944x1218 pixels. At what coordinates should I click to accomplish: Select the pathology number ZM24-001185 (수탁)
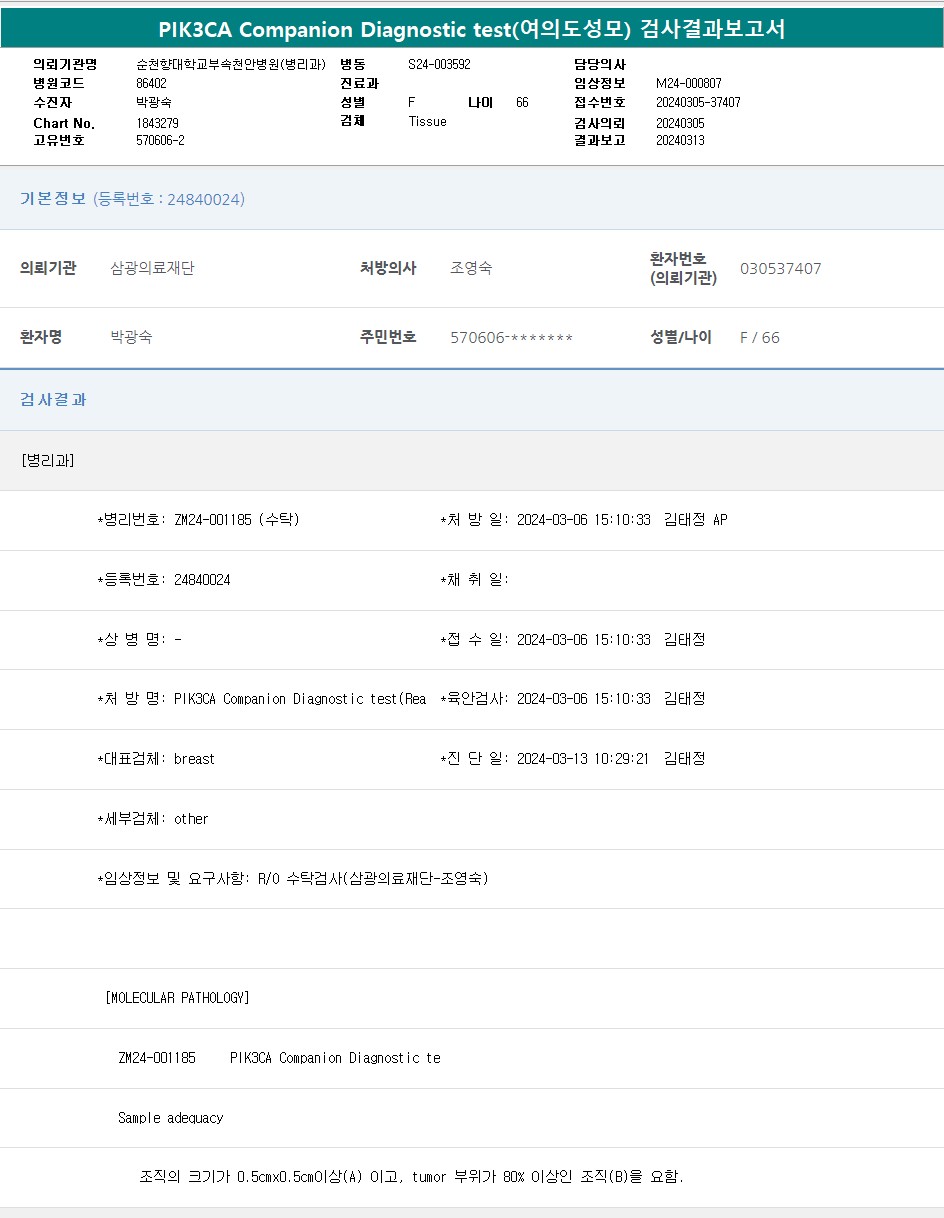(x=236, y=520)
